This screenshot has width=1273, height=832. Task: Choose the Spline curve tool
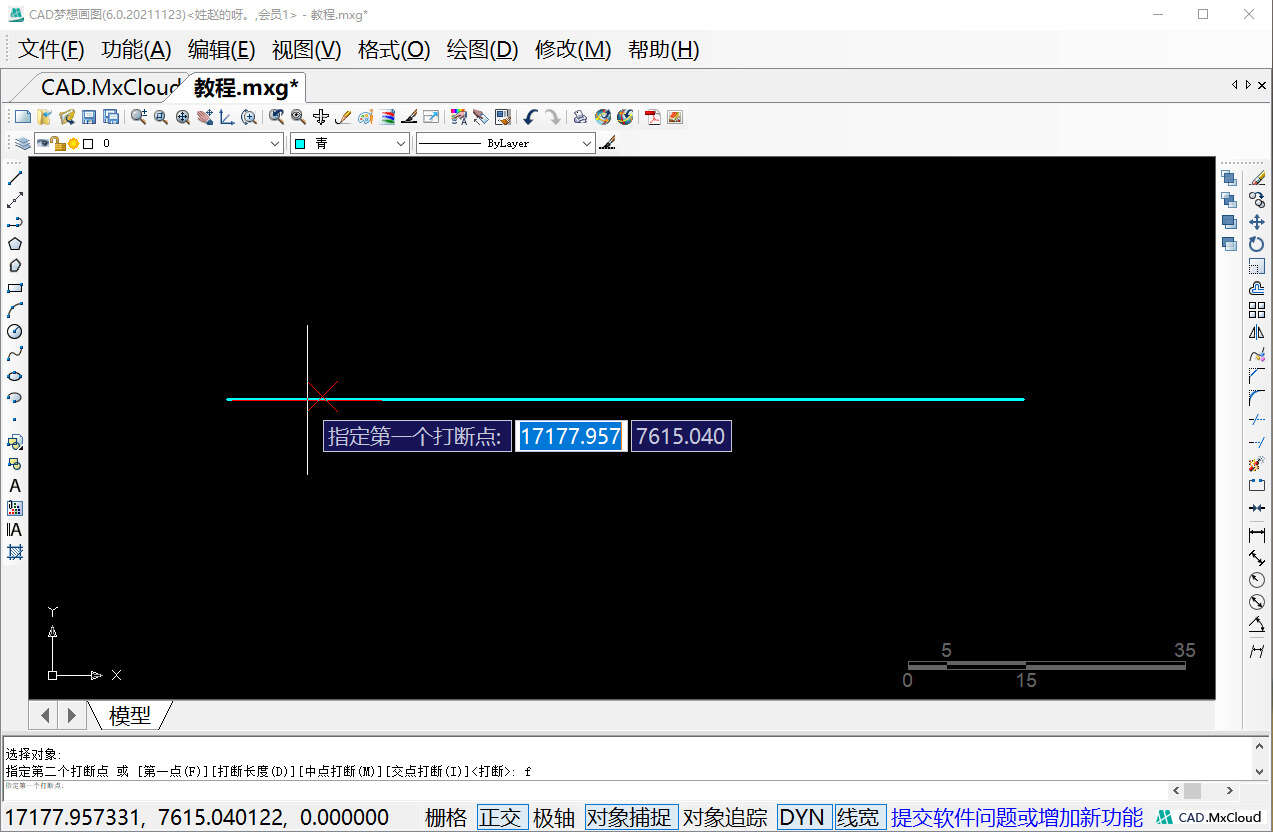[15, 354]
